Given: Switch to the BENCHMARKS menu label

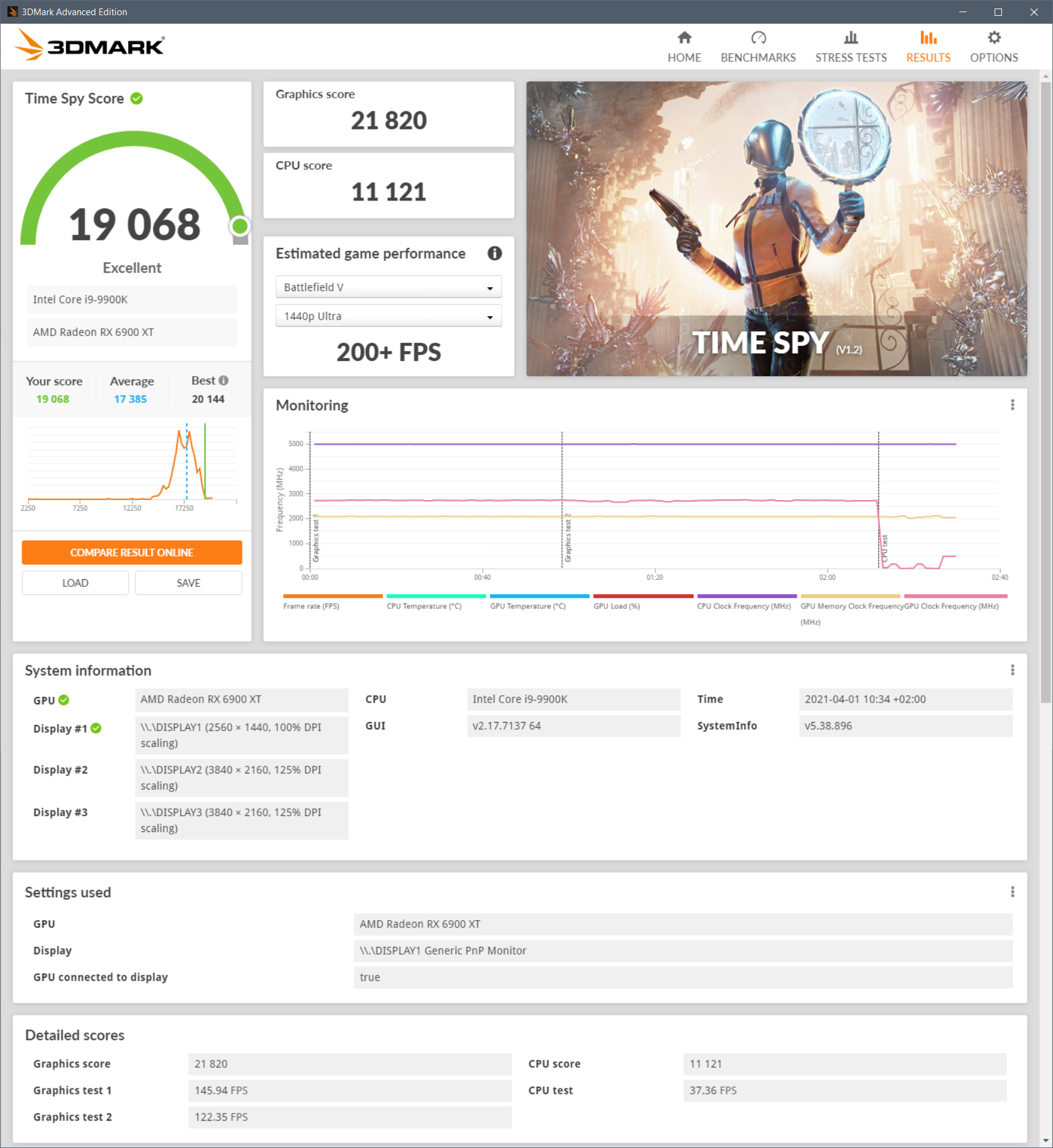Looking at the screenshot, I should point(758,58).
